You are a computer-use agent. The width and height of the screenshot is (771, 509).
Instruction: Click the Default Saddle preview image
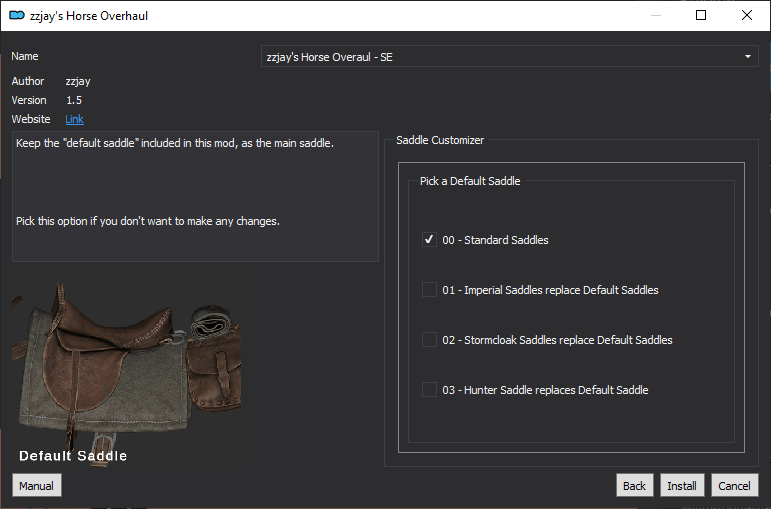point(126,374)
